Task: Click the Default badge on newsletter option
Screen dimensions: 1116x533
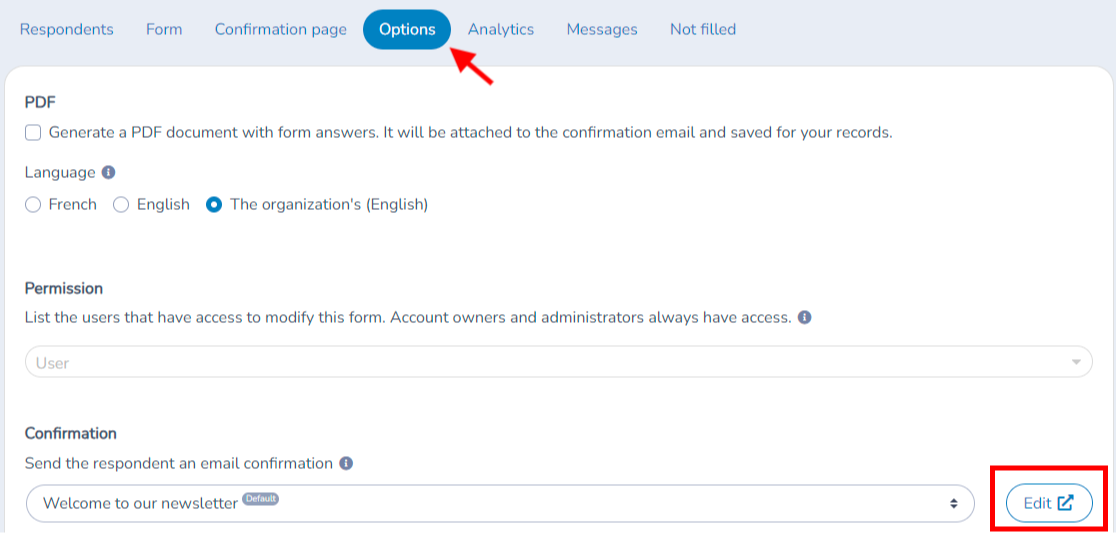Action: pyautogui.click(x=260, y=498)
